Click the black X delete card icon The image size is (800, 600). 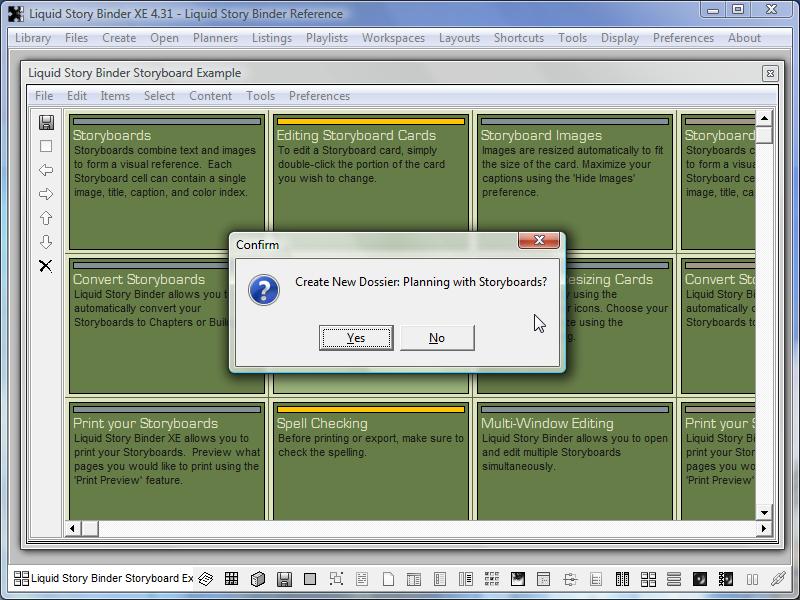pyautogui.click(x=46, y=266)
